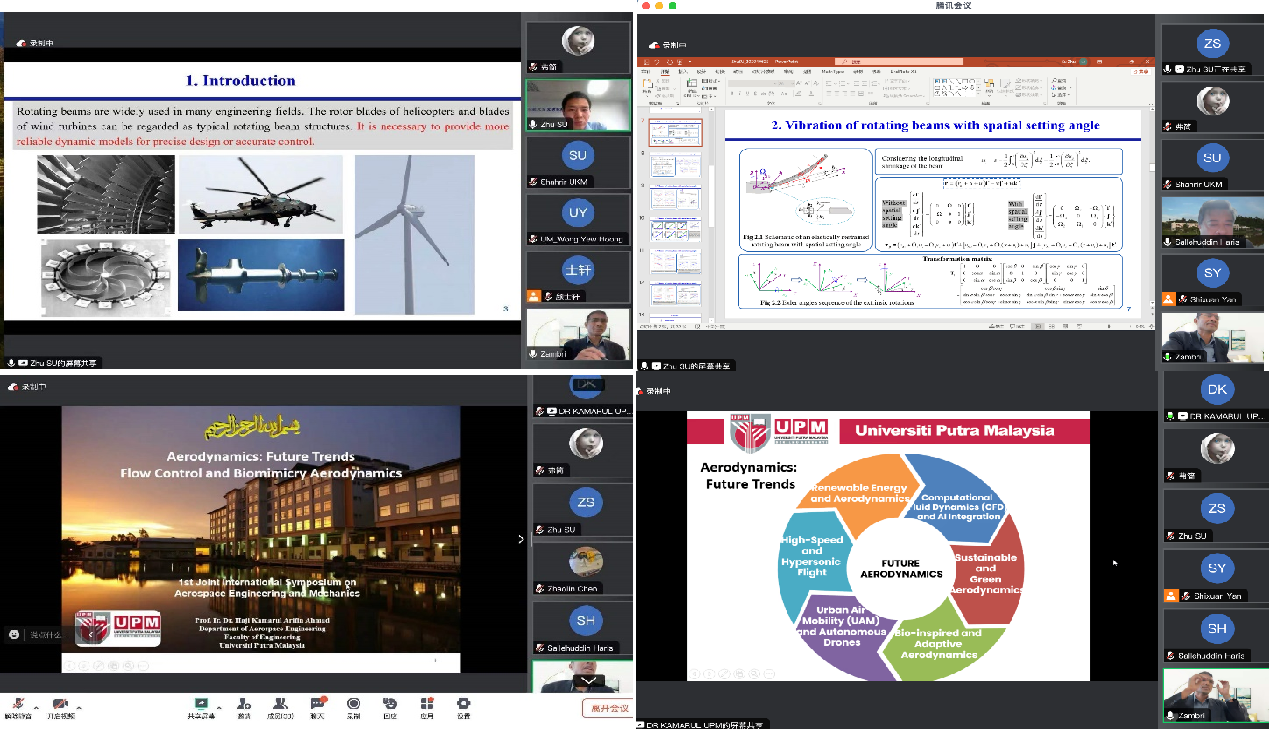Viewport: 1269px width, 729px height.
Task: Turn on the camera video
Action: tap(60, 705)
